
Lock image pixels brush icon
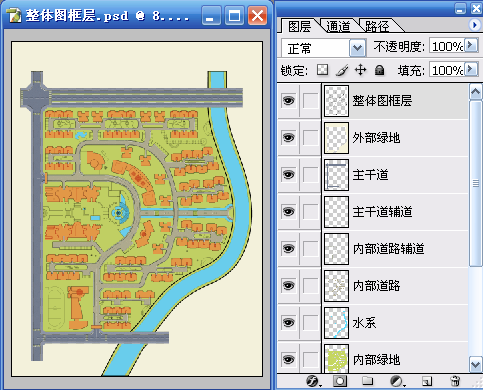(x=342, y=70)
